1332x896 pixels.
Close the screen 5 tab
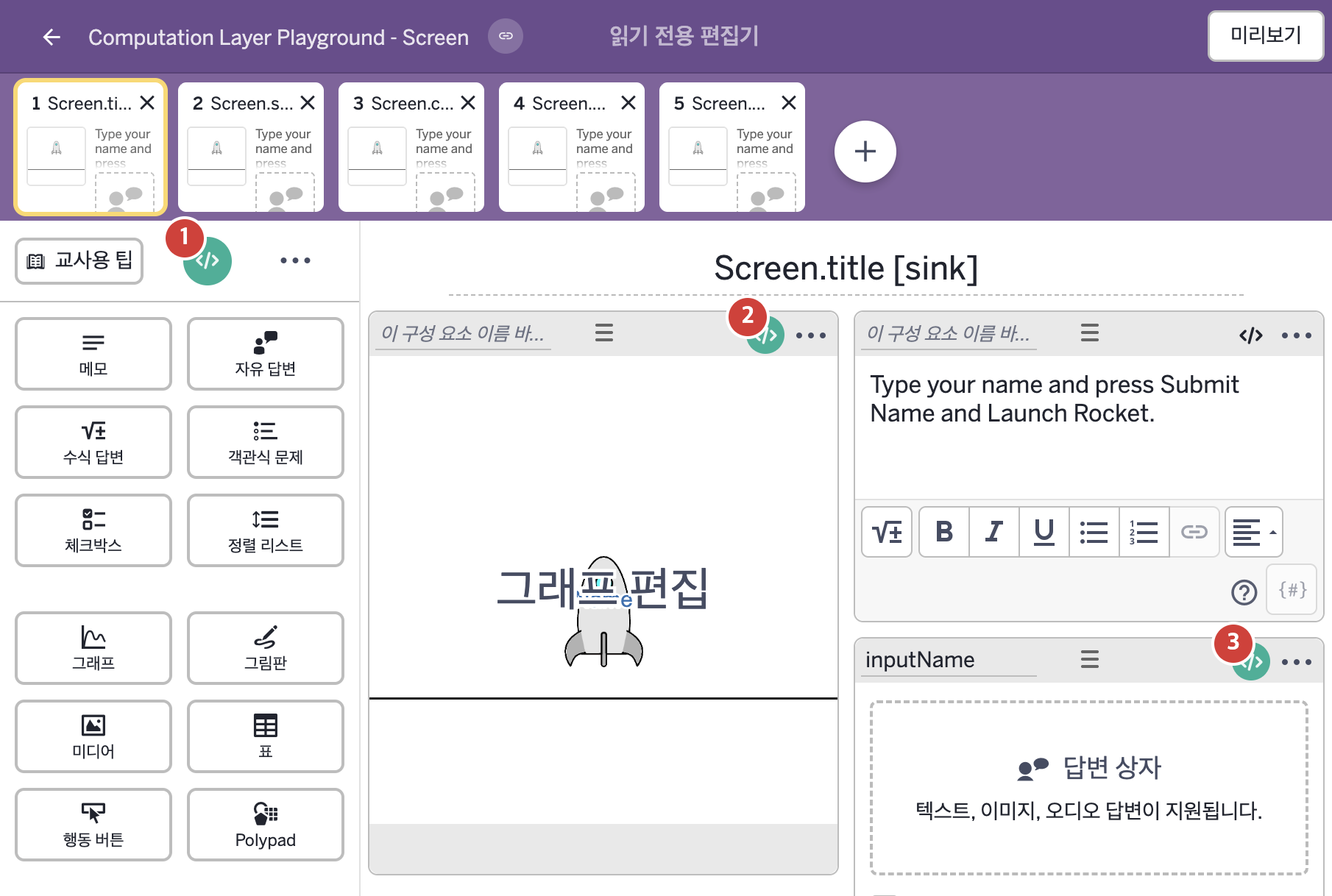click(x=789, y=103)
